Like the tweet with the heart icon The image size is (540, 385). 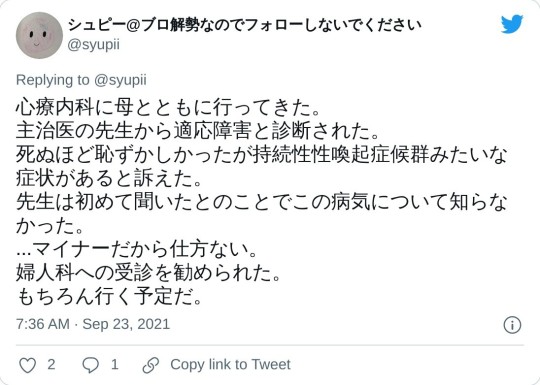28,365
